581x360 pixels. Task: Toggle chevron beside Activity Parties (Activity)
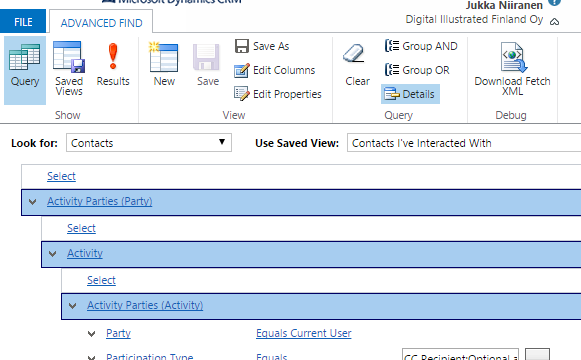coord(73,306)
